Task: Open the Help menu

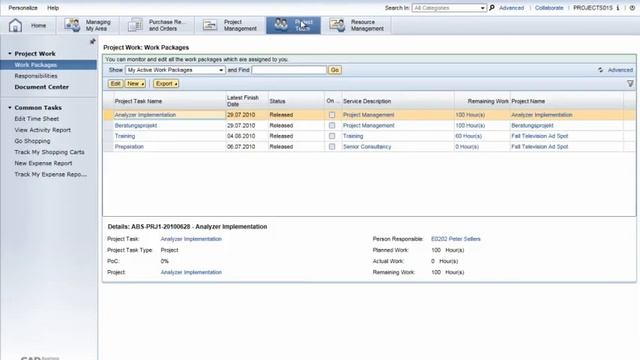Action: (x=53, y=8)
